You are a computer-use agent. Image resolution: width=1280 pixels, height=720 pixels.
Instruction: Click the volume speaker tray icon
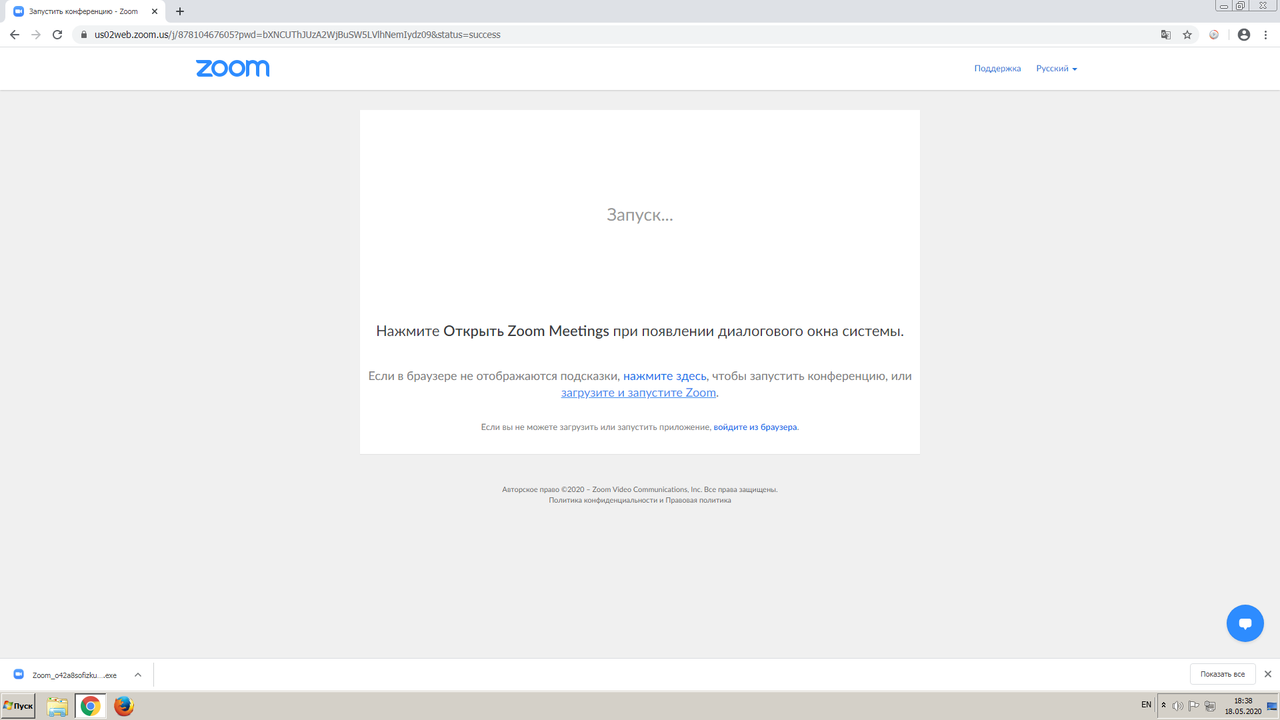pyautogui.click(x=1178, y=706)
